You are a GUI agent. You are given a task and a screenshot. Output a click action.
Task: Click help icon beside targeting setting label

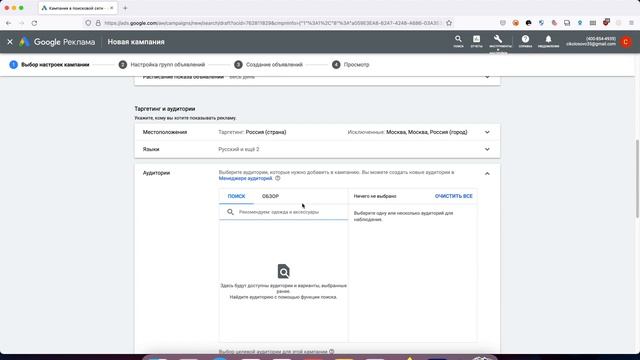331,351
